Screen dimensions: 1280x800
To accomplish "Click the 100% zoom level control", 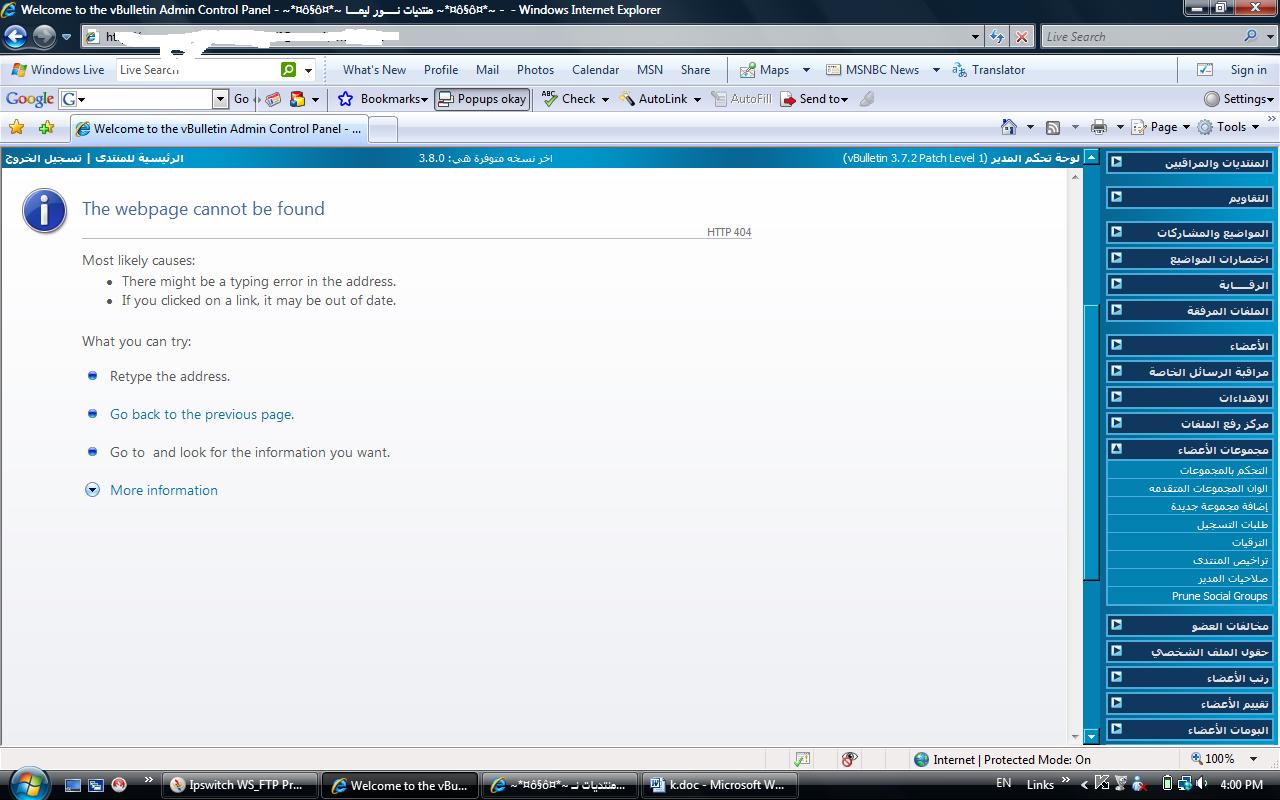I will point(1220,759).
